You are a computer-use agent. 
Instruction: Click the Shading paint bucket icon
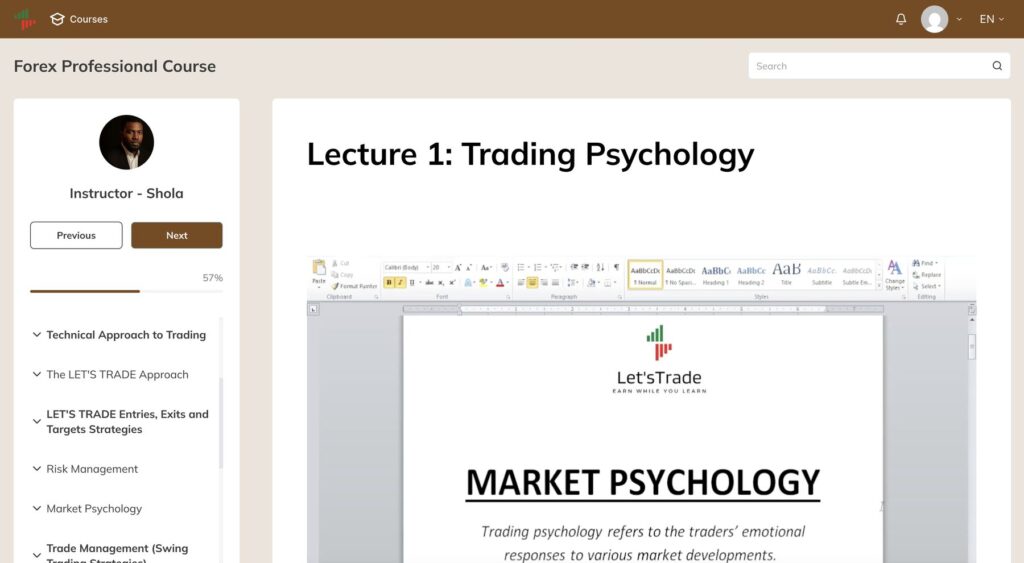tap(592, 283)
